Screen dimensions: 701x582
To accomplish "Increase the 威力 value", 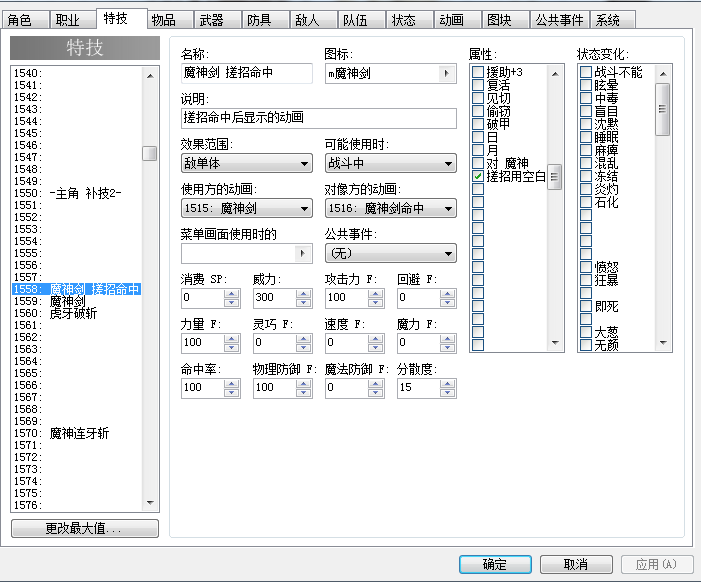I will [x=304, y=294].
